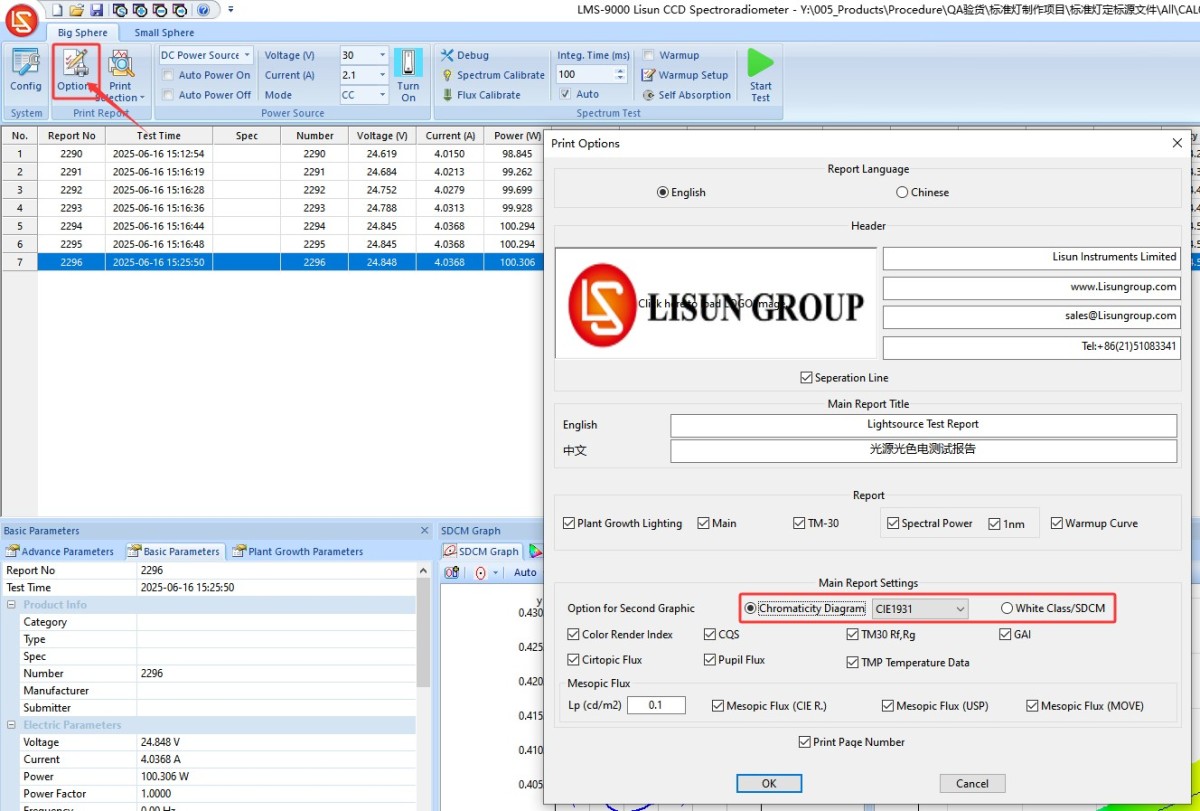Open Voltage value dropdown
The width and height of the screenshot is (1200, 811).
[x=382, y=55]
